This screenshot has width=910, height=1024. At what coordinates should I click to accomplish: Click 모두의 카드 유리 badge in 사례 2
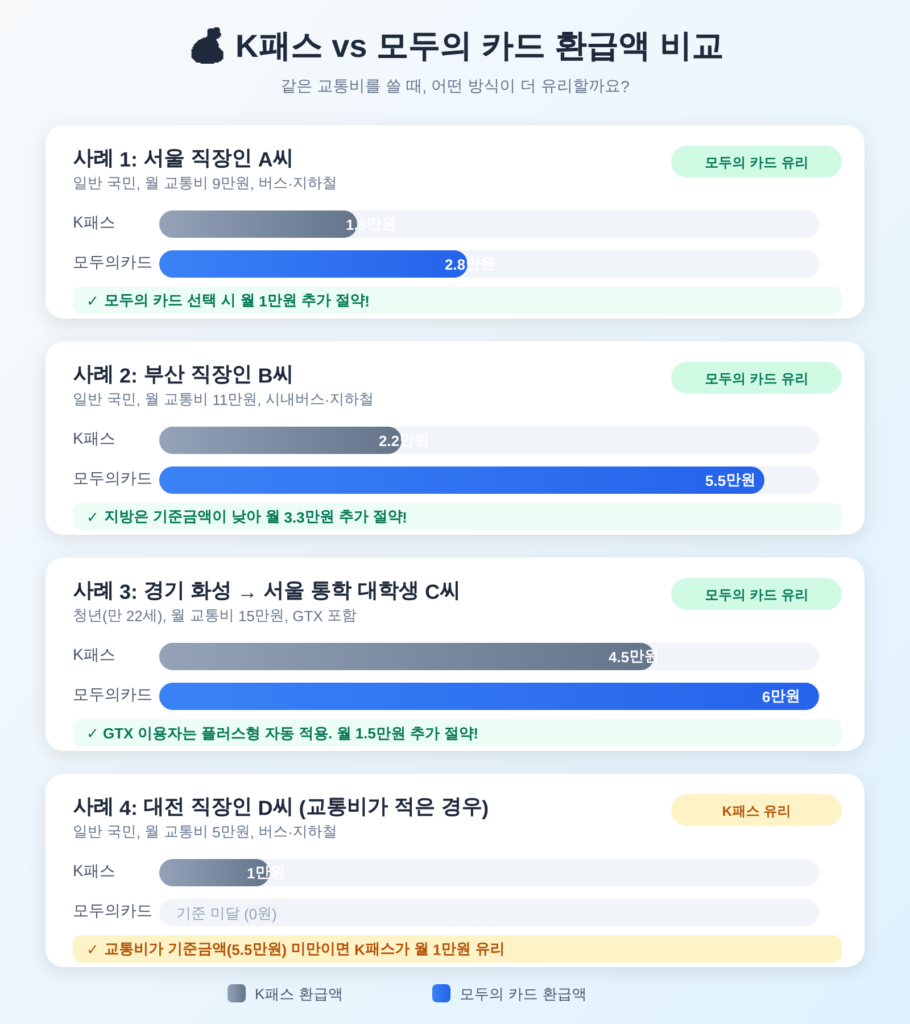[x=755, y=378]
